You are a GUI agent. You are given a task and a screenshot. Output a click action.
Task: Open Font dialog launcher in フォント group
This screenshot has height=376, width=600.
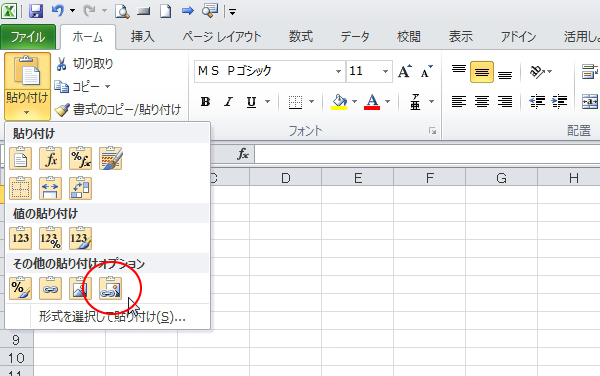pyautogui.click(x=432, y=131)
